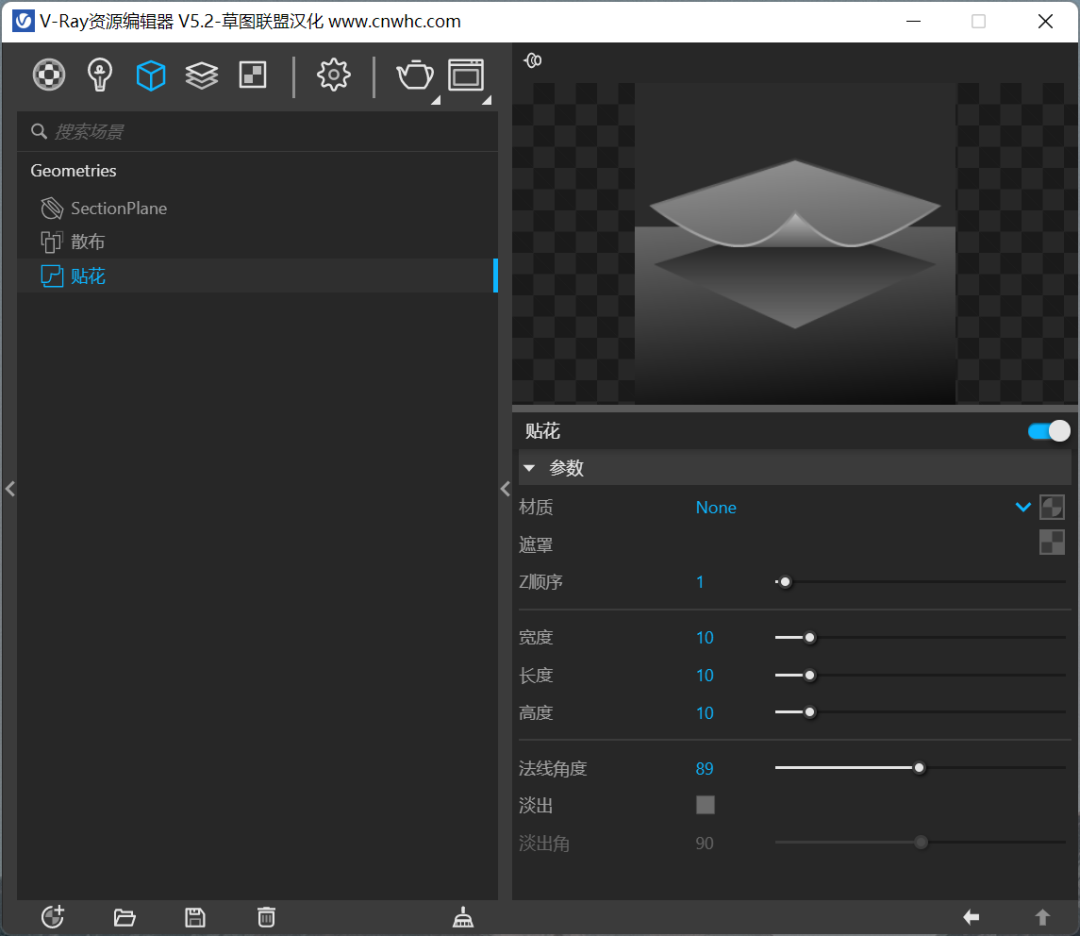This screenshot has height=936, width=1080.
Task: Click the save asset disk icon
Action: [195, 917]
